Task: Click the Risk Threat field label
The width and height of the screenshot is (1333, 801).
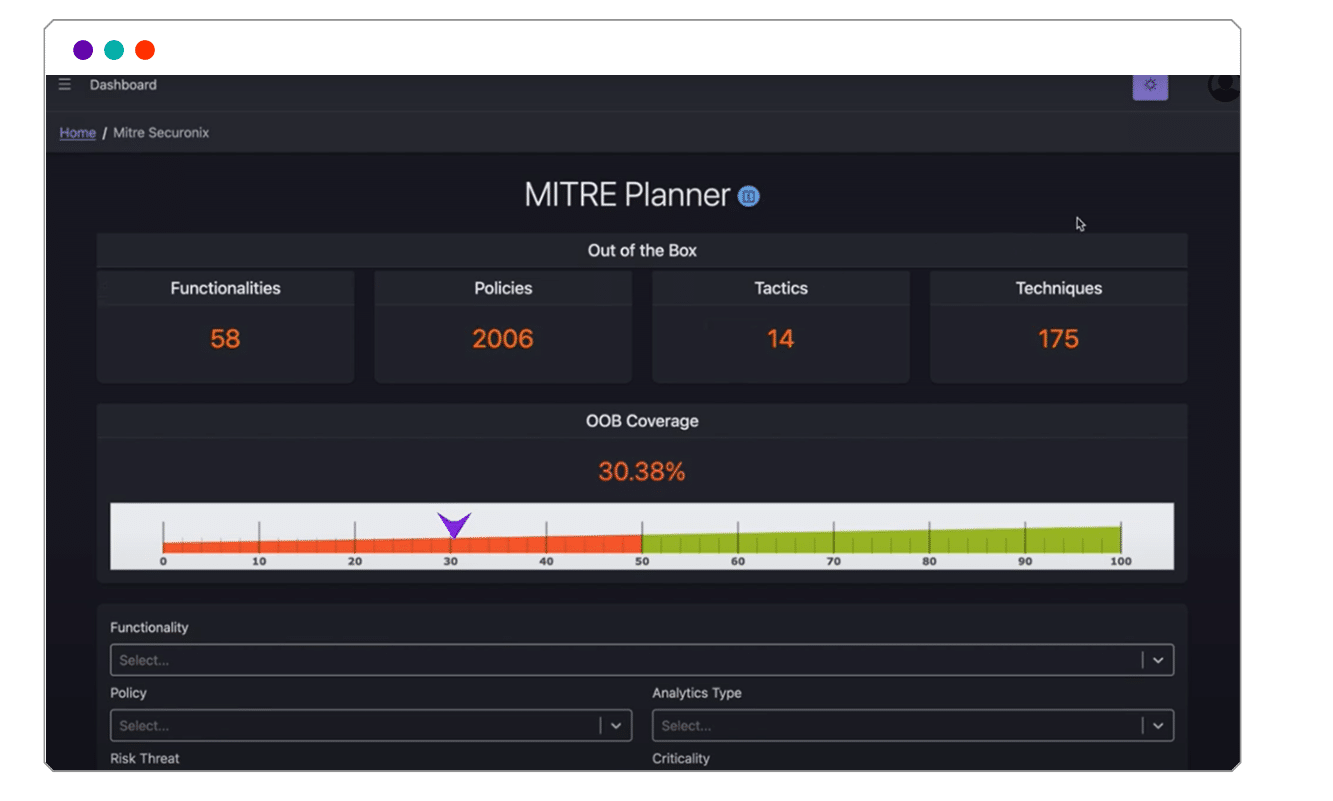Action: (x=145, y=758)
